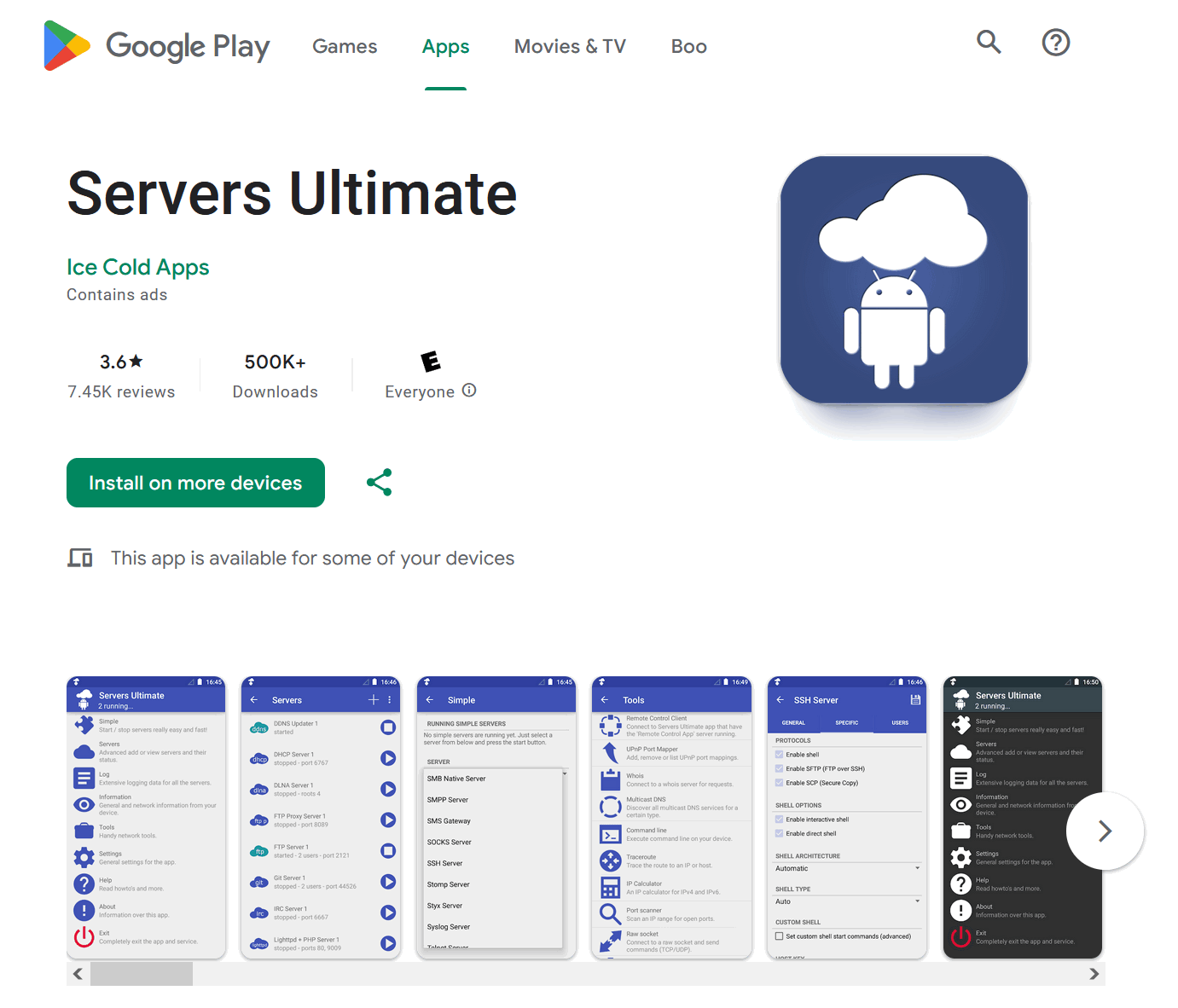Click the Servers Ultimate title
Viewport: 1178px width, 1008px height.
pyautogui.click(x=292, y=194)
